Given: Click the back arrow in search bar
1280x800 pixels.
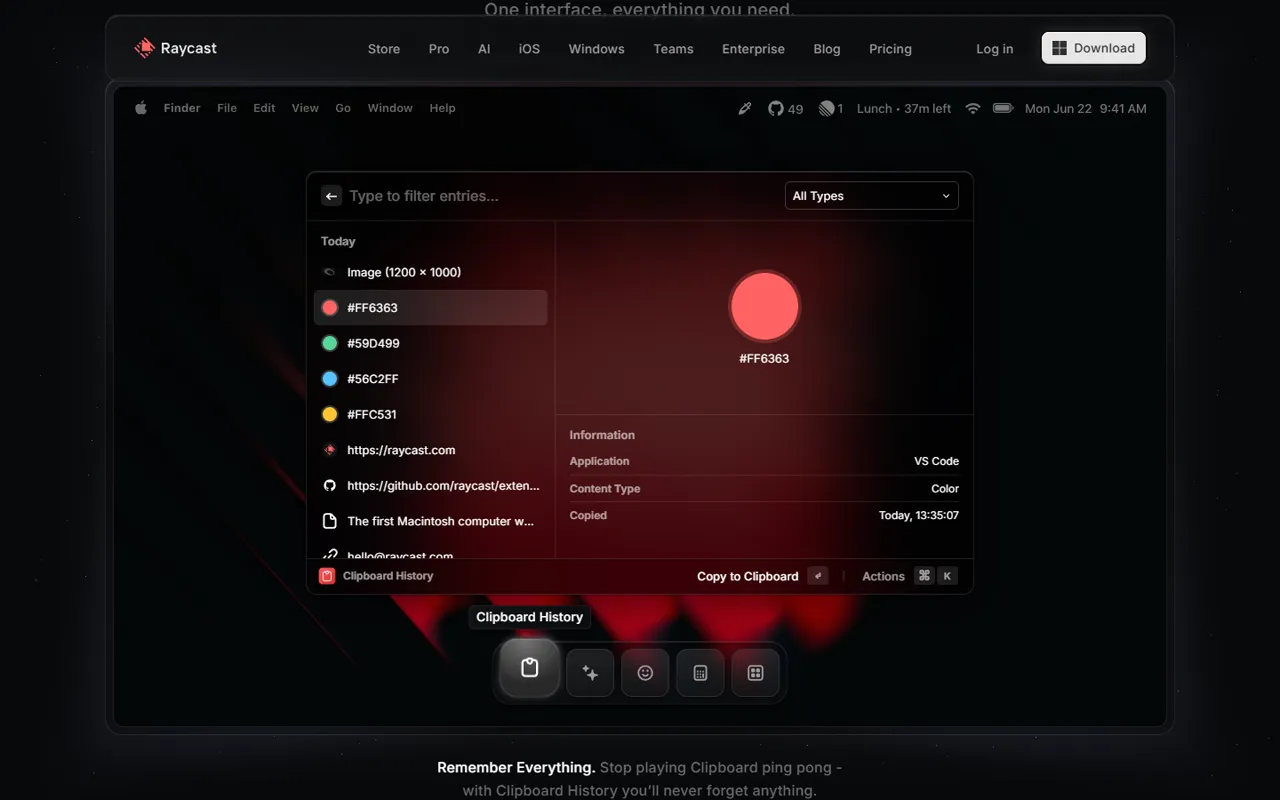Looking at the screenshot, I should point(331,196).
